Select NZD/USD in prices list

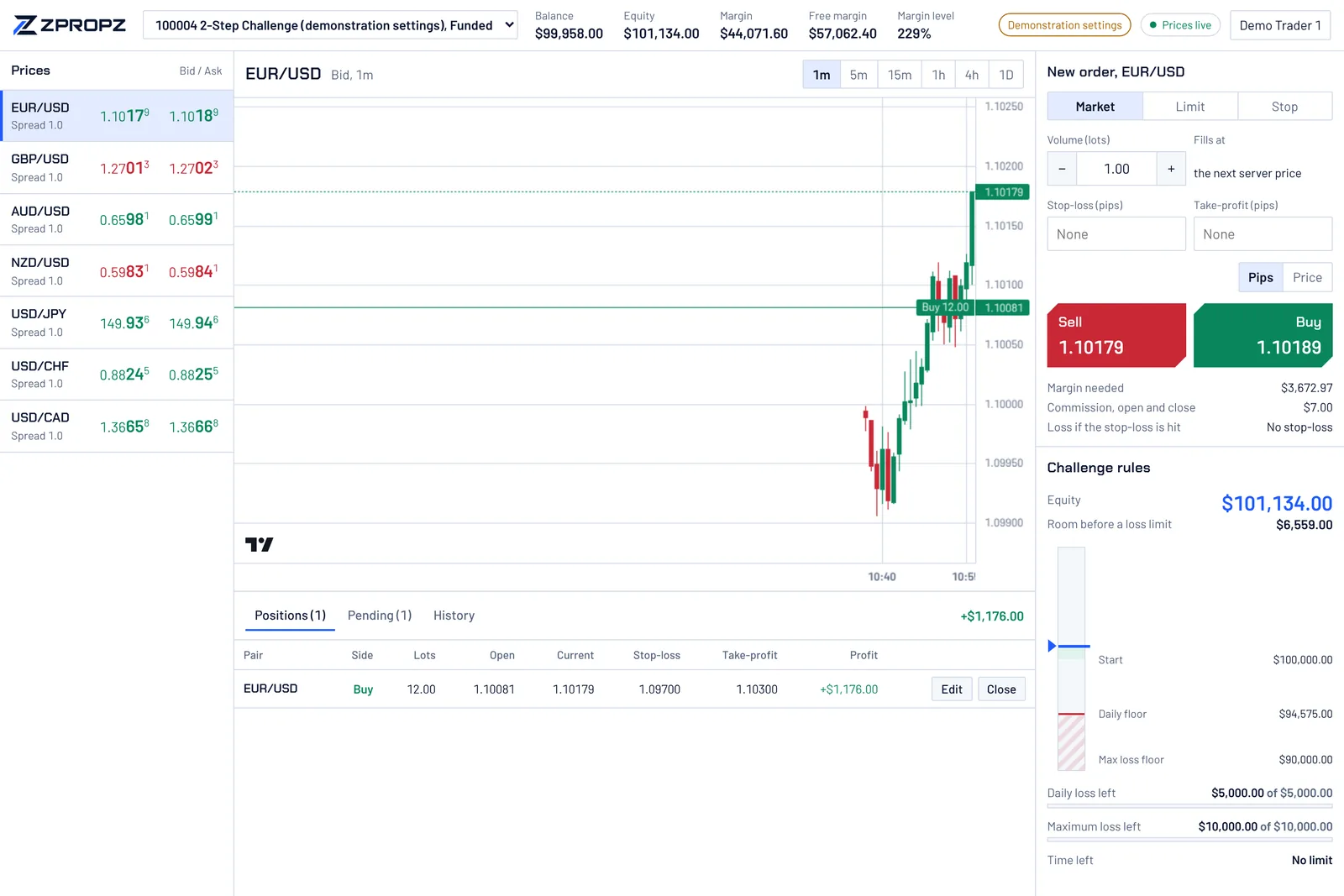117,271
